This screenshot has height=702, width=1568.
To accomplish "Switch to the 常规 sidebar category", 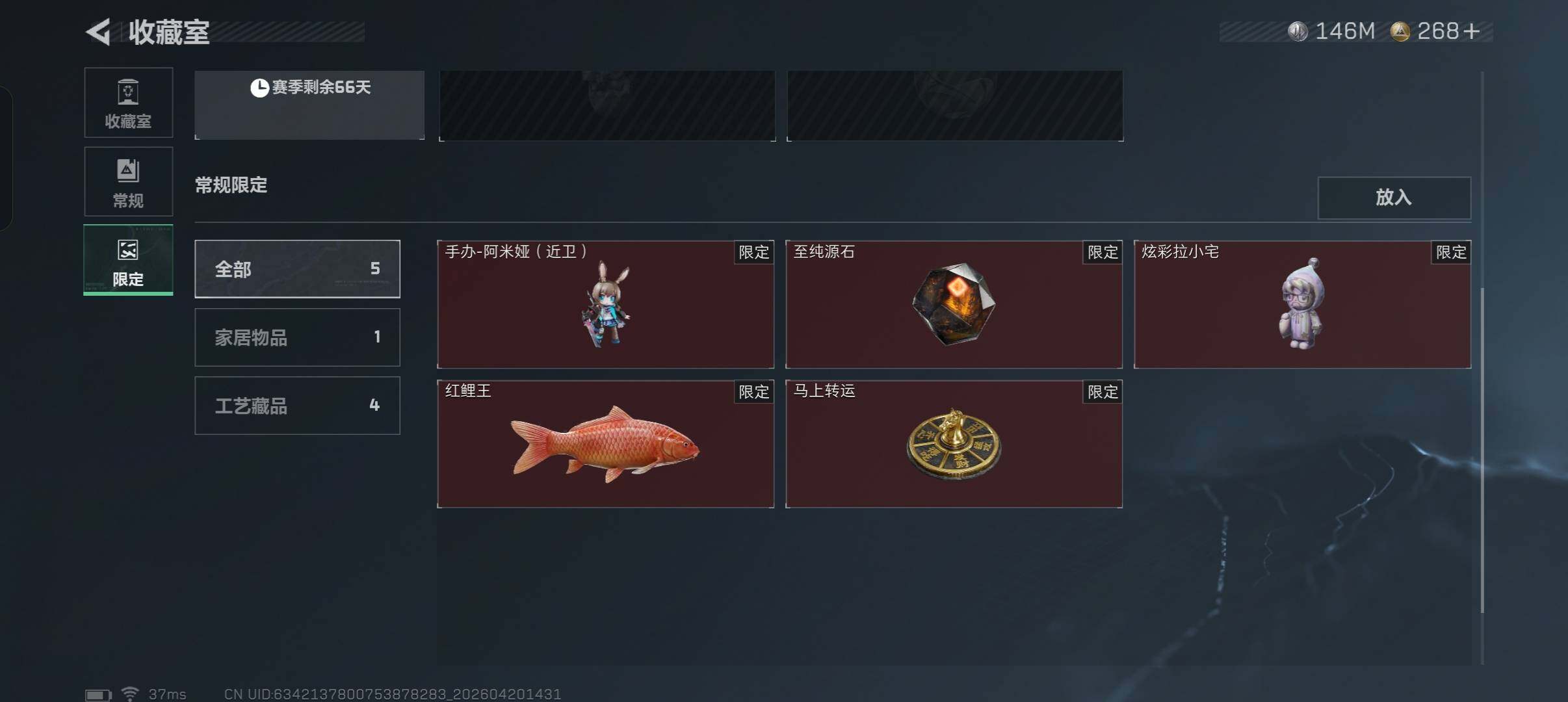I will (x=128, y=181).
